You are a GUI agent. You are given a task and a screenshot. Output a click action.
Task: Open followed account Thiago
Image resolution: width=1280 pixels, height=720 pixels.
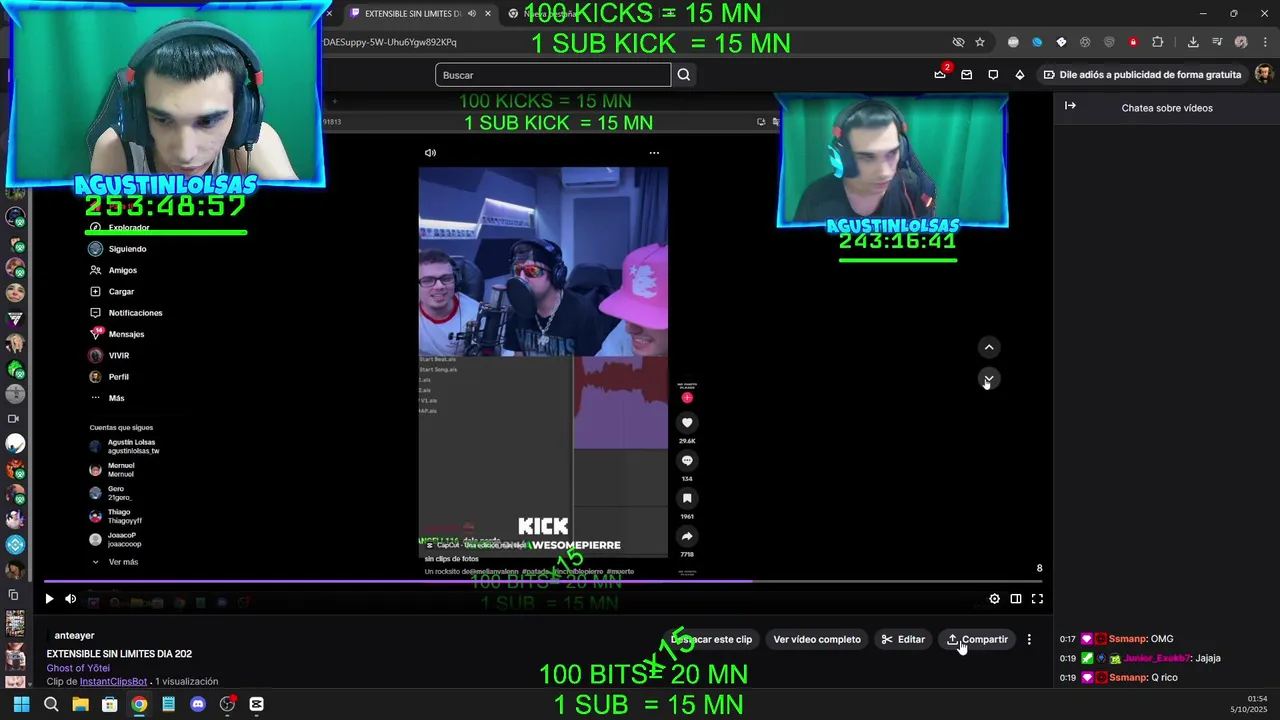[116, 516]
